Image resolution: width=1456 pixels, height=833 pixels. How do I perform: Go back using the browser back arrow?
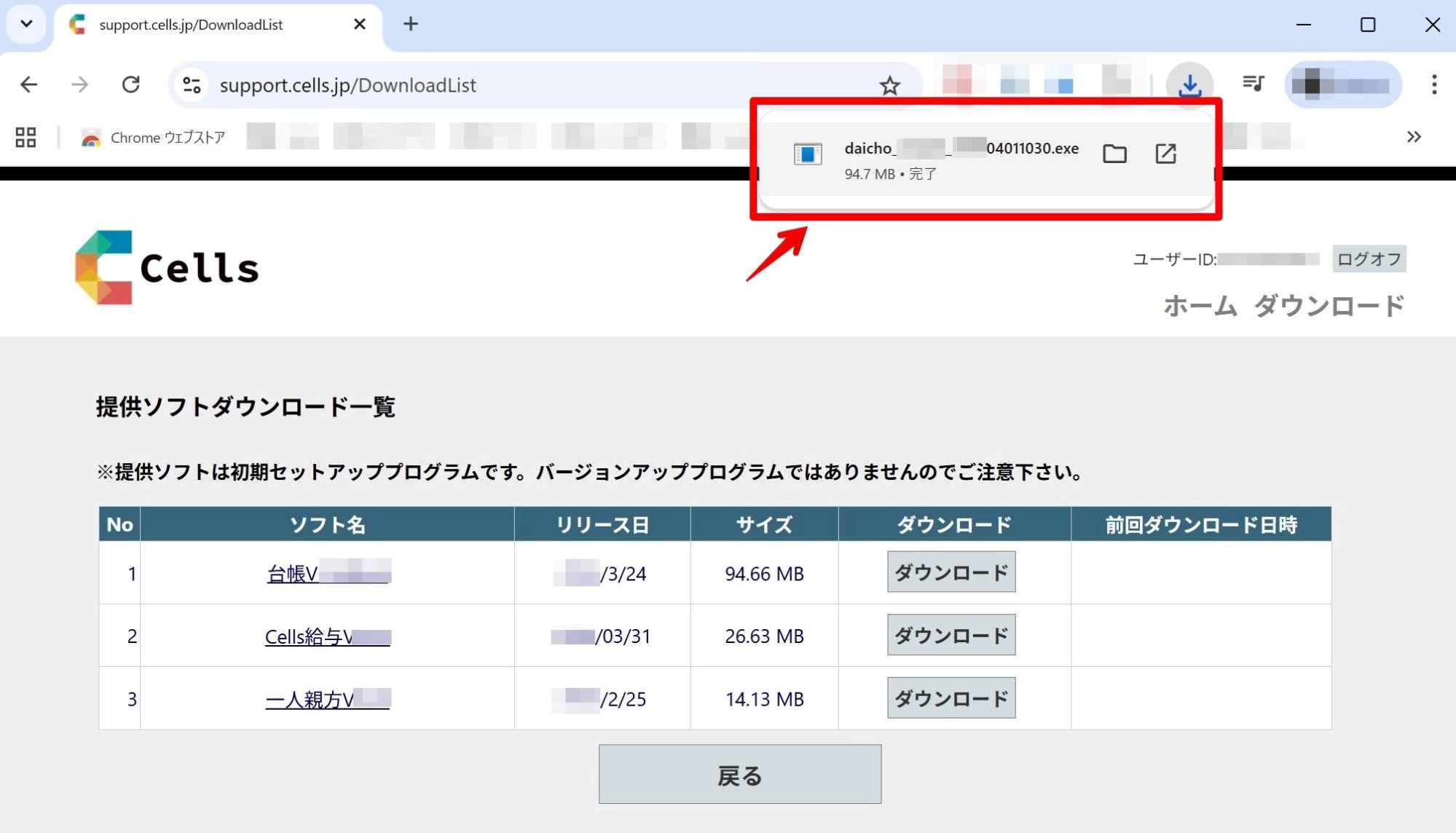click(29, 85)
